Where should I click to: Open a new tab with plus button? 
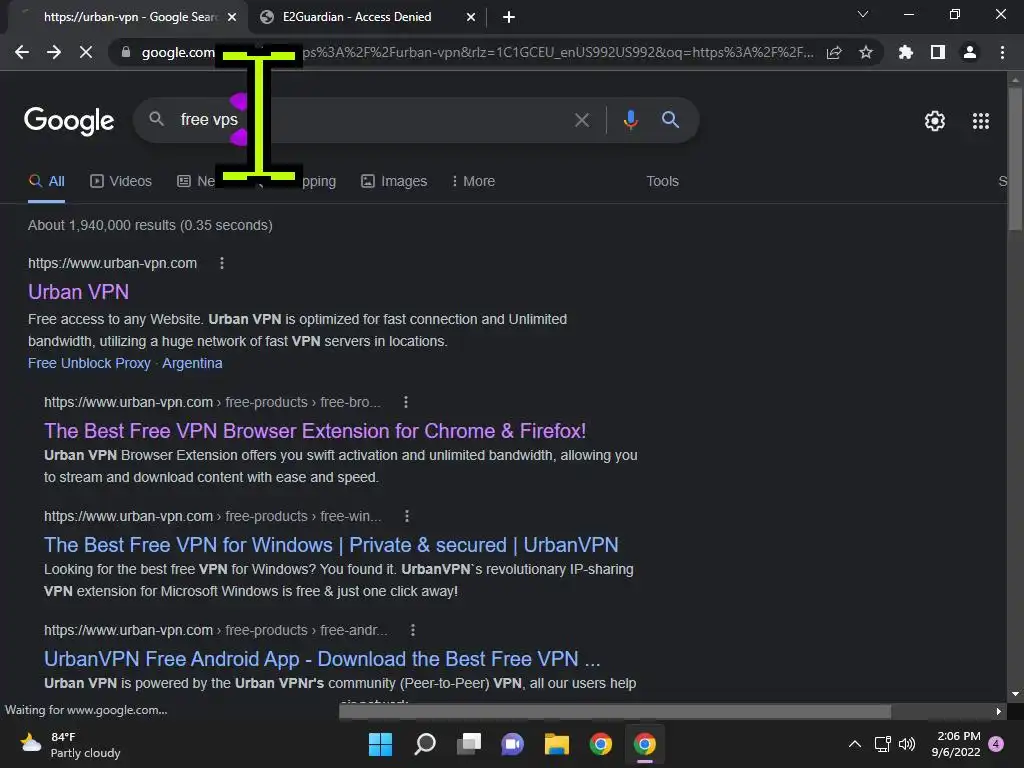pos(509,17)
